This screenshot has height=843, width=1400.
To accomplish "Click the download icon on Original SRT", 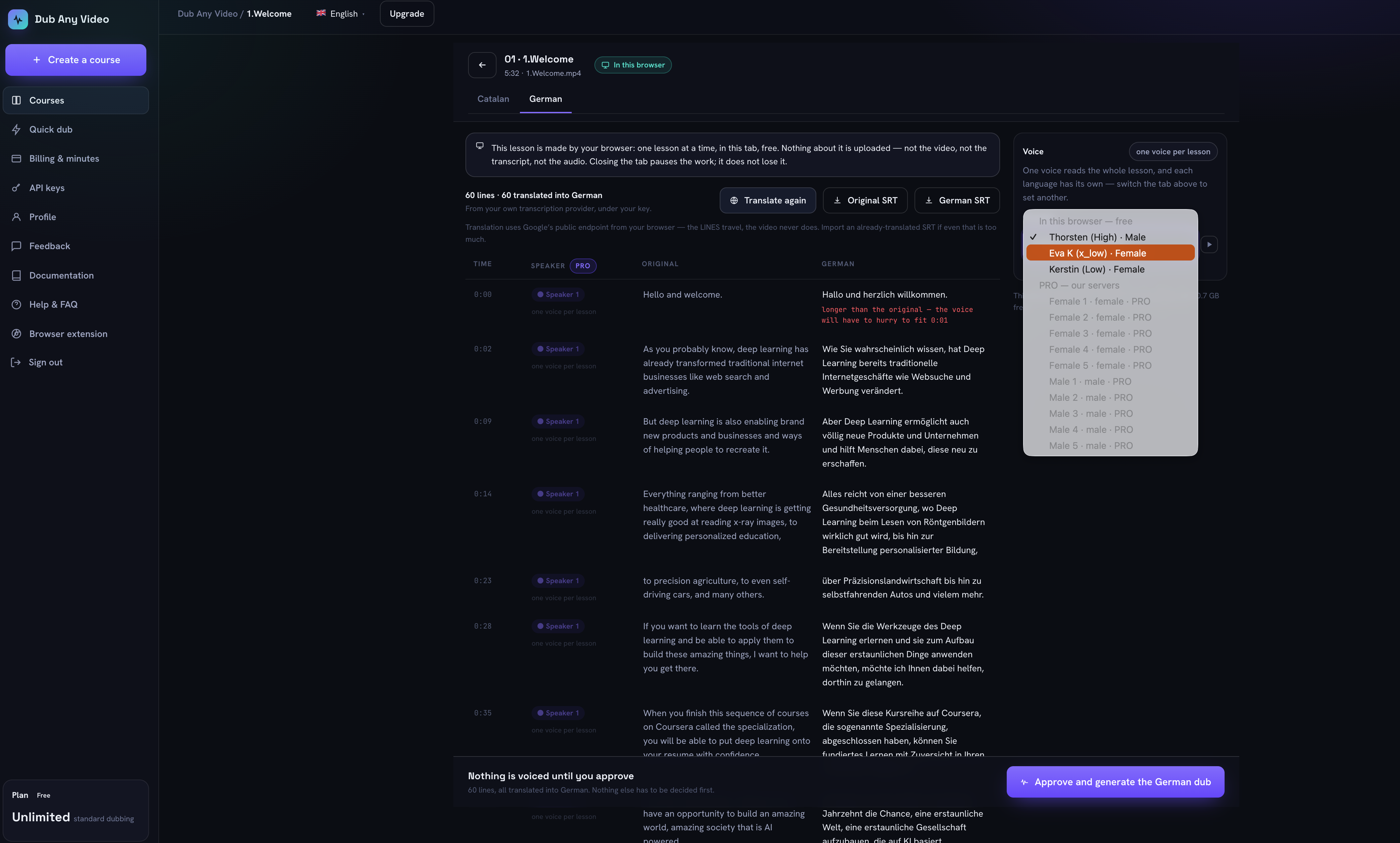I will (x=837, y=200).
